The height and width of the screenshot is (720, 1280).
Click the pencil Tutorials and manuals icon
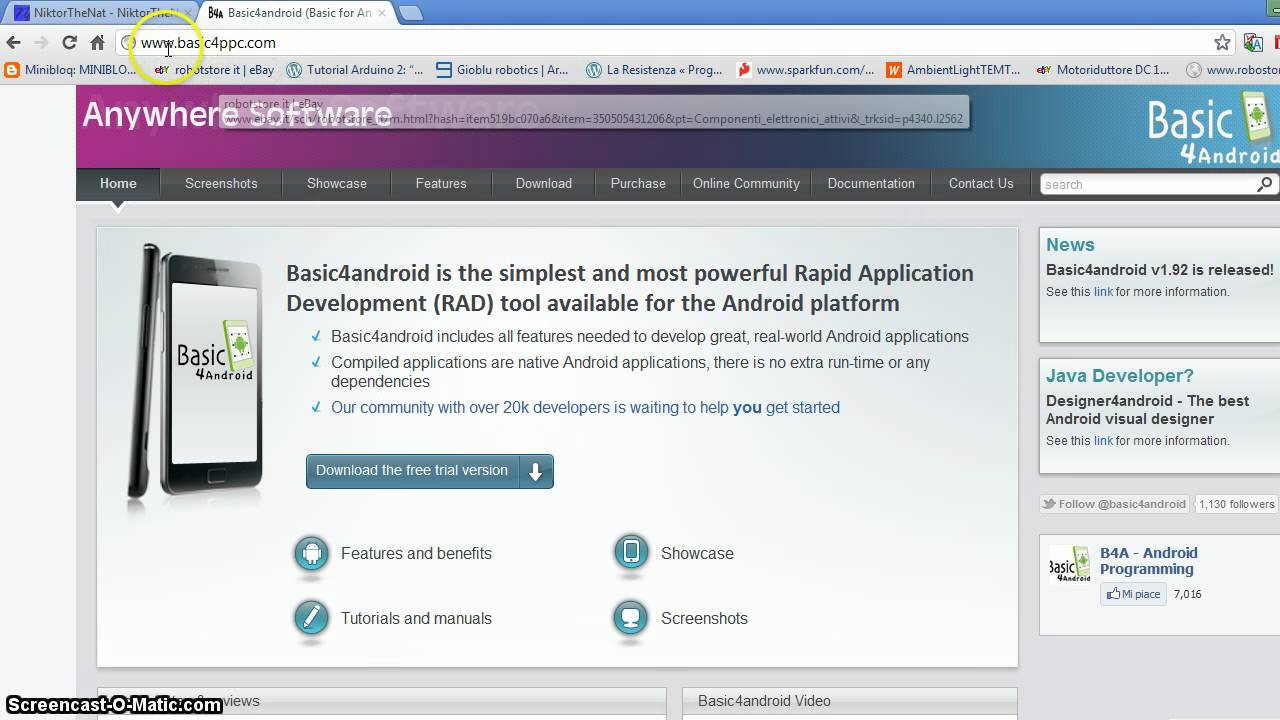(312, 618)
